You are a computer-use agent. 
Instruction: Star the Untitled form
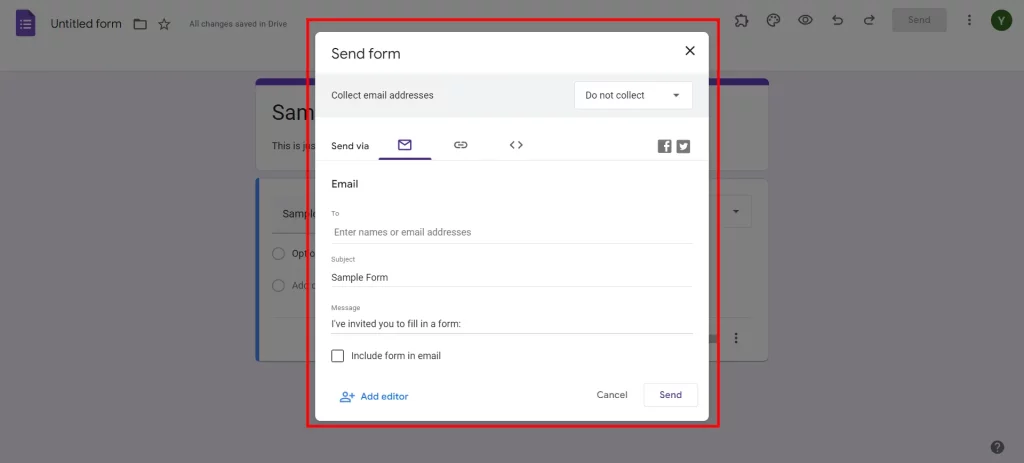click(x=165, y=24)
